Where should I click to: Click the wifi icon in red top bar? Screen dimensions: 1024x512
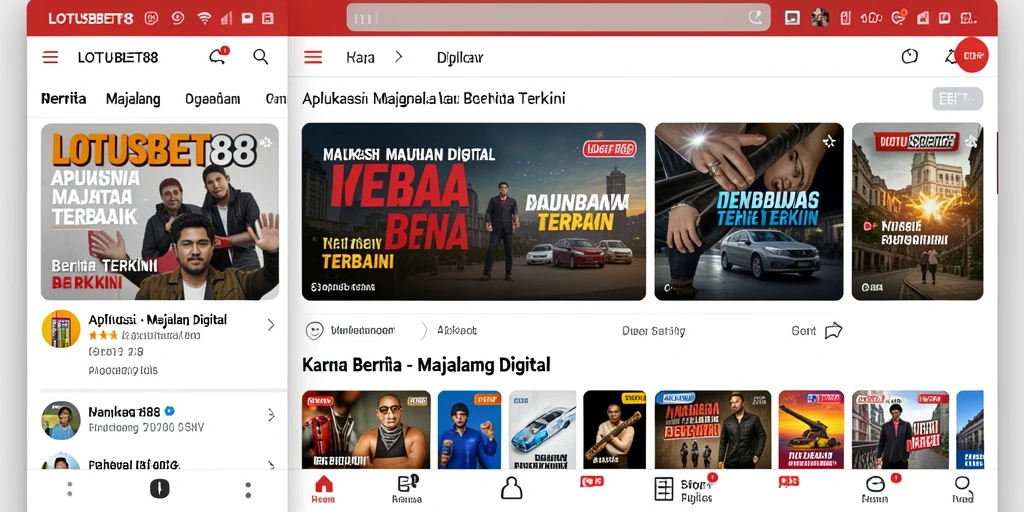click(204, 18)
